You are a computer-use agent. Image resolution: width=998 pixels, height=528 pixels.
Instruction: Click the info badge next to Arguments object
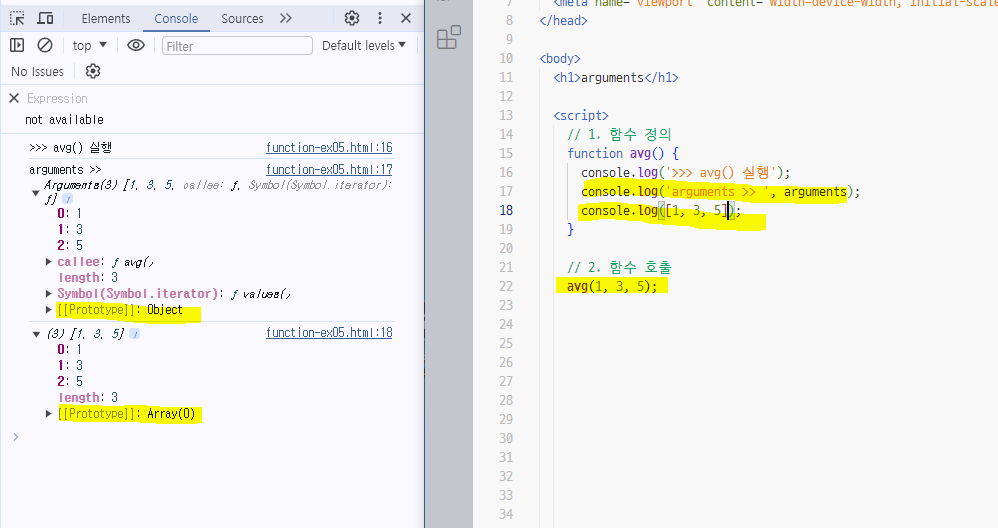click(67, 199)
